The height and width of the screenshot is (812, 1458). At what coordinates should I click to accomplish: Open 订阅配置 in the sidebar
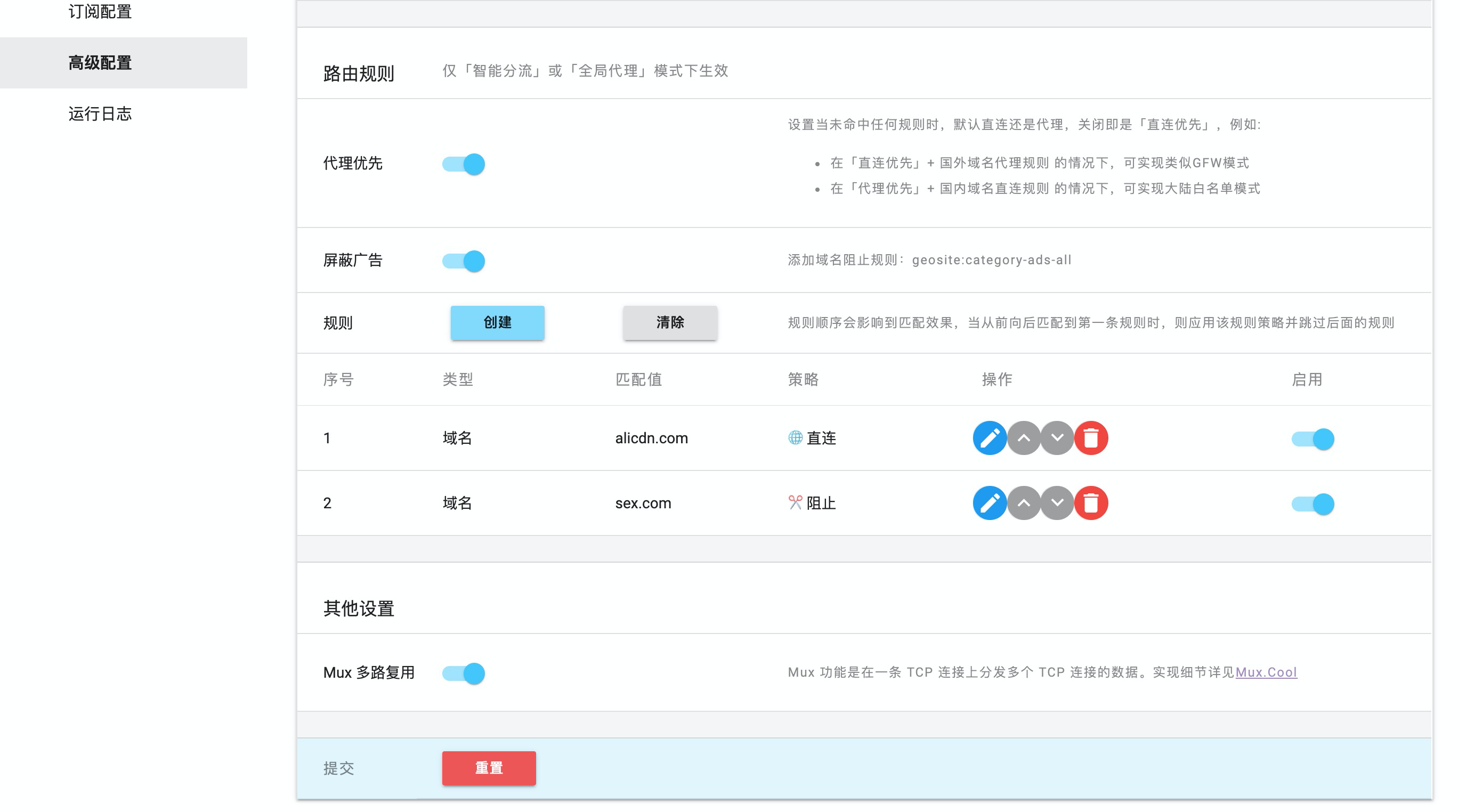pyautogui.click(x=100, y=12)
